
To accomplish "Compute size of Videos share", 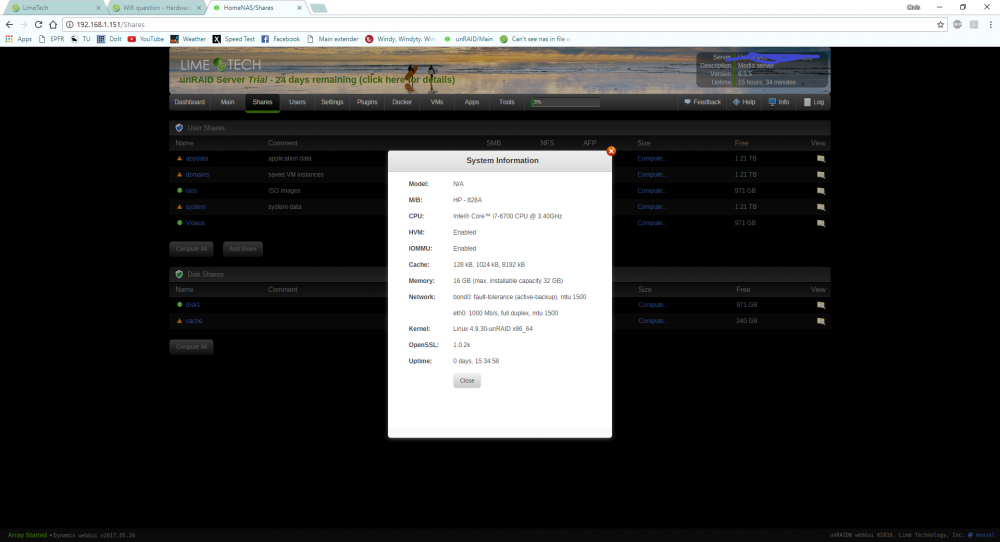I will 651,223.
